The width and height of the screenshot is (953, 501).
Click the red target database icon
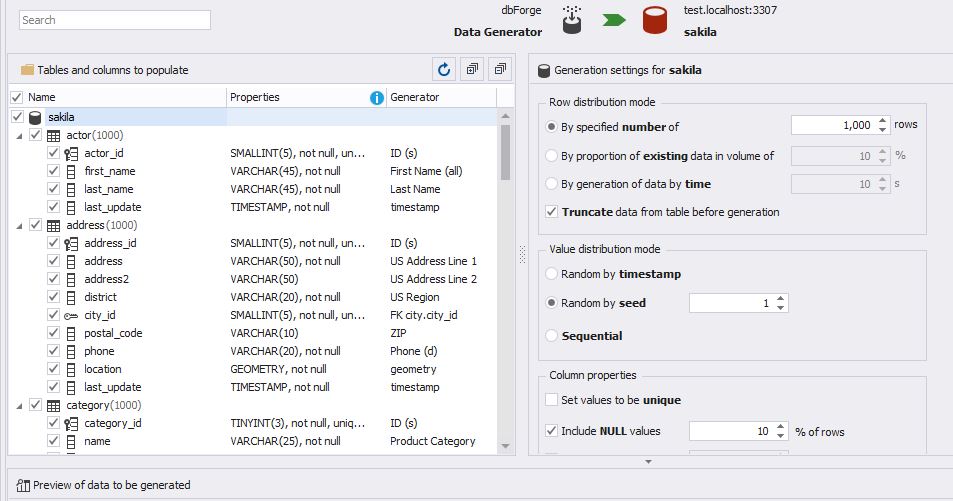pos(655,20)
